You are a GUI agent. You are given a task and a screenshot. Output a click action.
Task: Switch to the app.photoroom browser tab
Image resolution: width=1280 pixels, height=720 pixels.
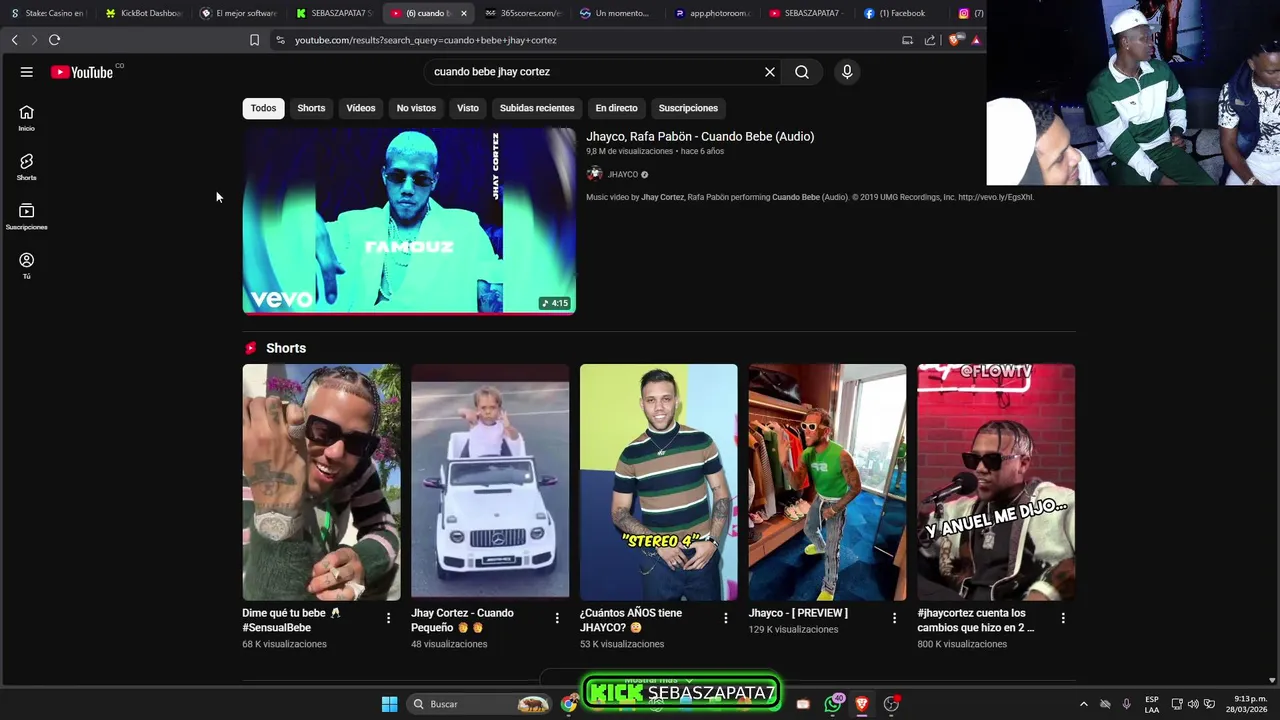click(713, 13)
